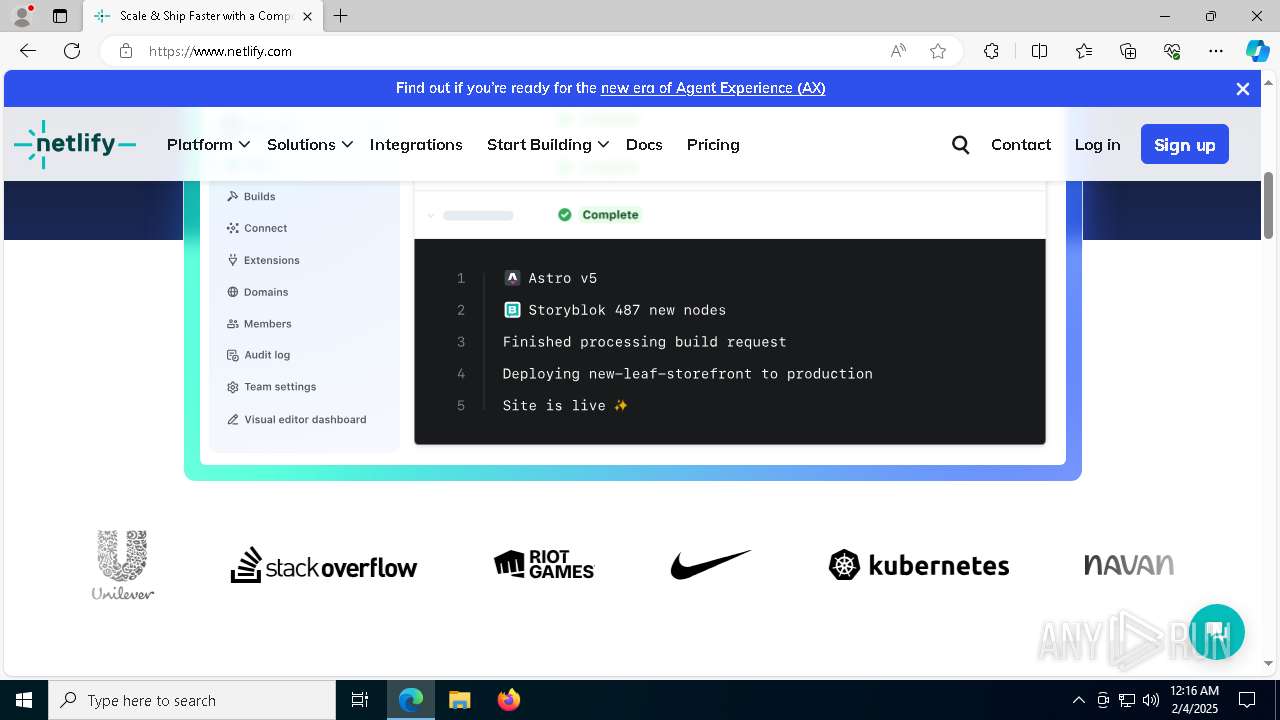1280x720 pixels.
Task: Launch Firefox from taskbar
Action: click(x=509, y=700)
